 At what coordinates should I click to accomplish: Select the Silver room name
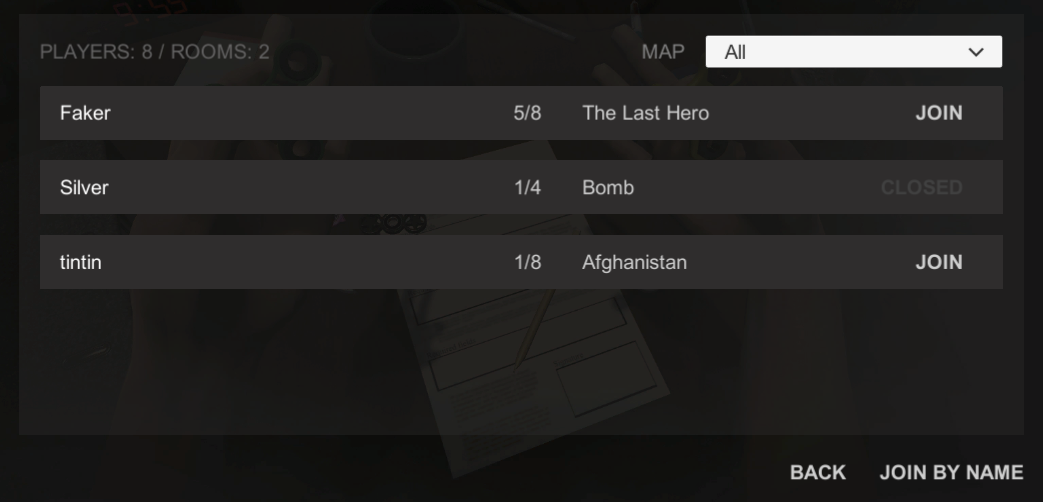[84, 188]
